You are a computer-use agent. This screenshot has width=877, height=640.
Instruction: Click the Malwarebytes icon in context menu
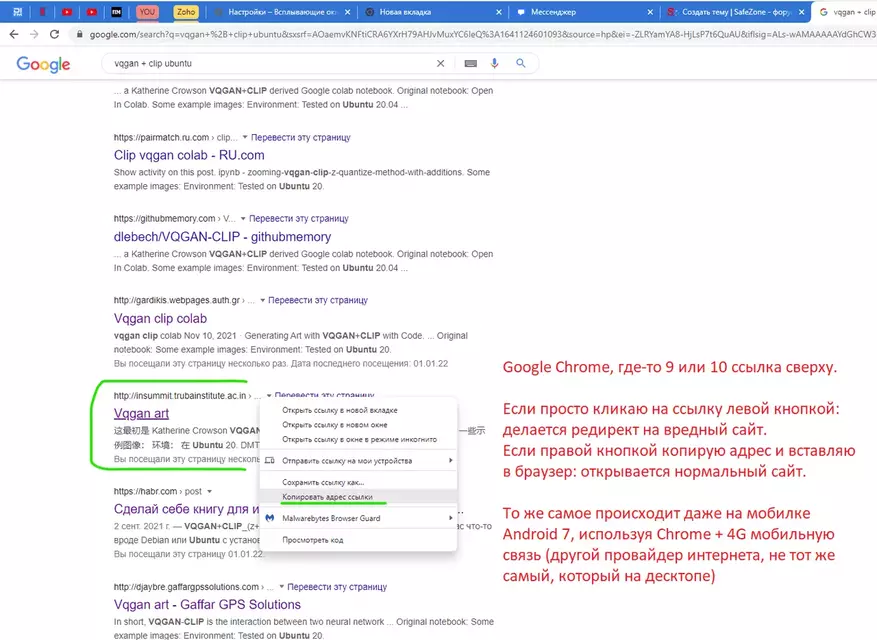tap(270, 518)
